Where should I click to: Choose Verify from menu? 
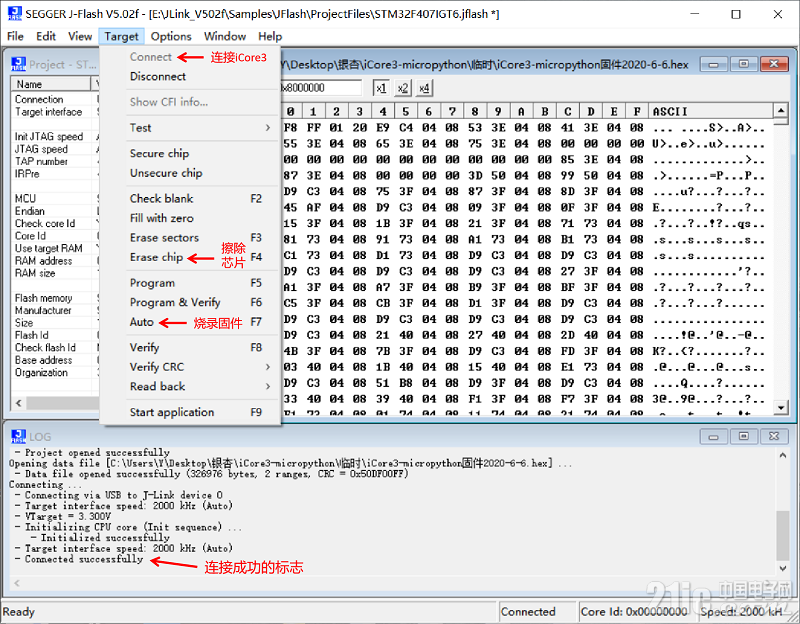190,347
